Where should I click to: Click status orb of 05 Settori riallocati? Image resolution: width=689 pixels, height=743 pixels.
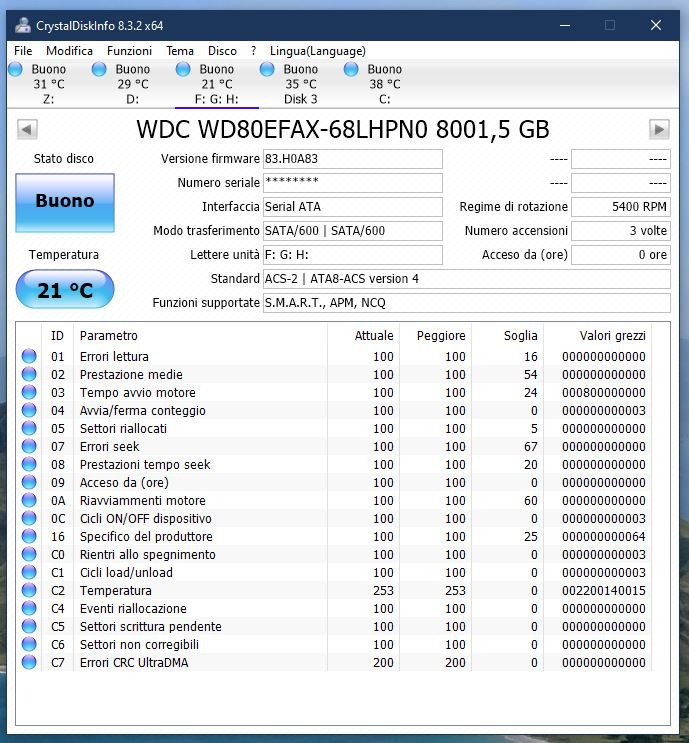[29, 428]
